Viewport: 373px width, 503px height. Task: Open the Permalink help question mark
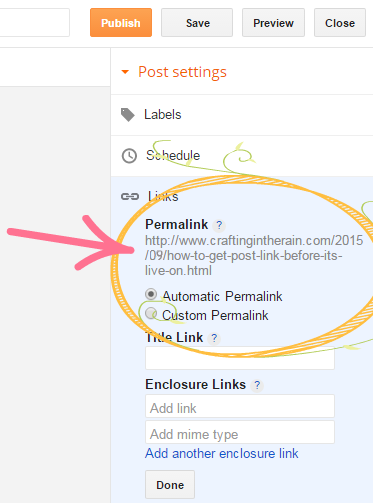(219, 225)
